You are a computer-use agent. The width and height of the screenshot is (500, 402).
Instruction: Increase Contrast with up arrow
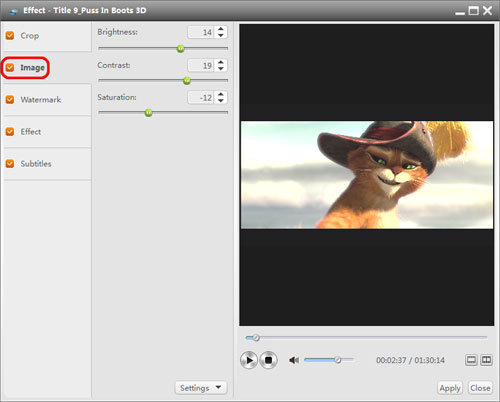coord(221,62)
